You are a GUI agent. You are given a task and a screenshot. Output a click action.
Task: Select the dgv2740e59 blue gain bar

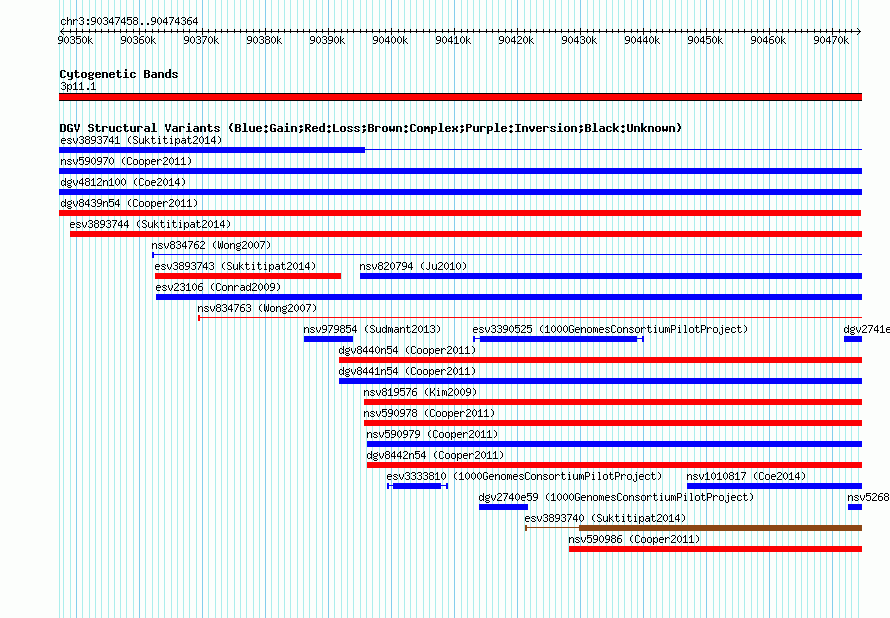503,507
